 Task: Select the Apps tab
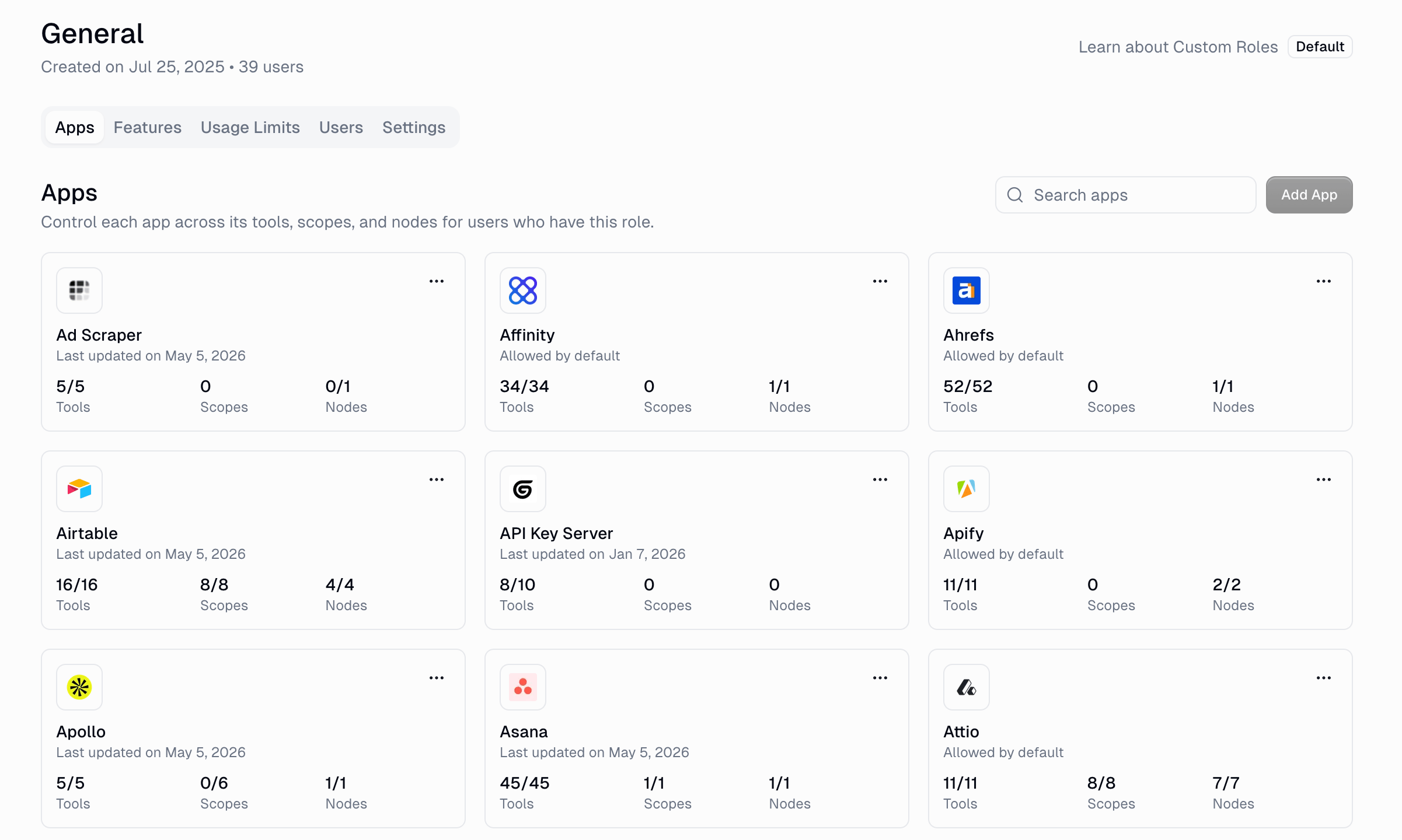(x=75, y=127)
